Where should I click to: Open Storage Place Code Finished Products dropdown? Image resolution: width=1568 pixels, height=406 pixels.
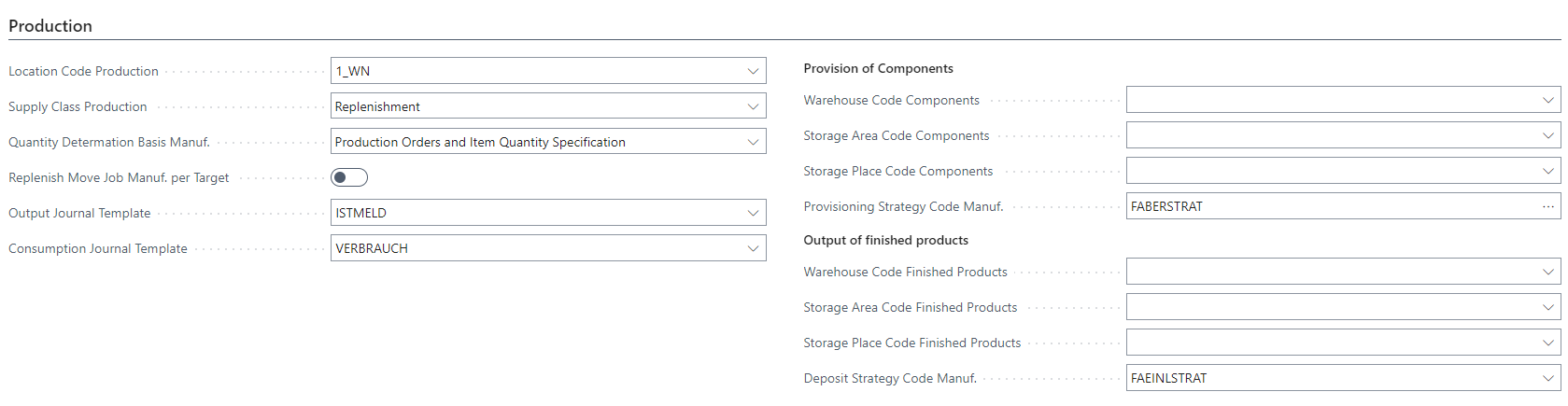[1547, 343]
